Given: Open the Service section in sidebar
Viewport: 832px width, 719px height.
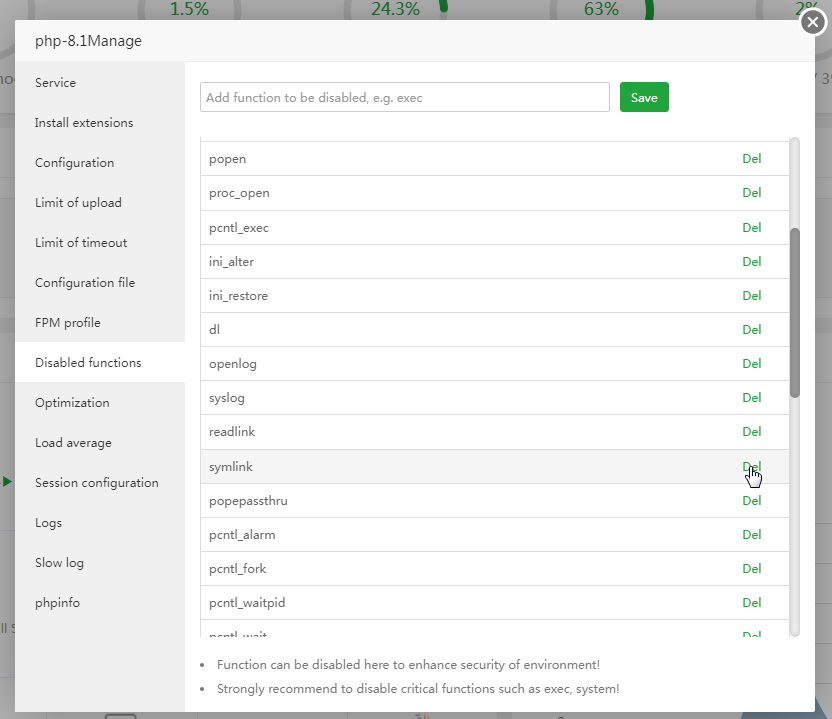Looking at the screenshot, I should click(55, 82).
